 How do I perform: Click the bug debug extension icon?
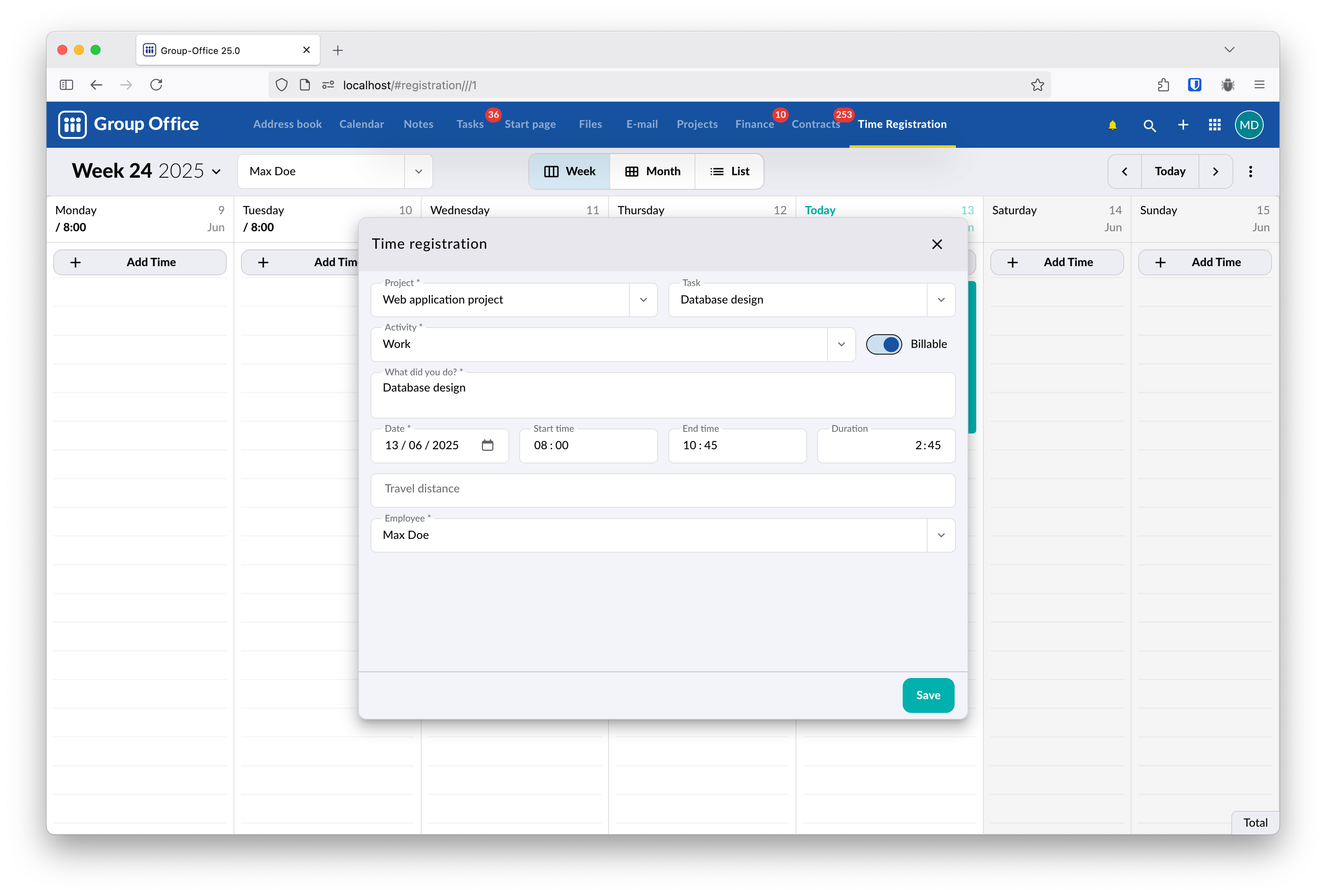click(1227, 85)
